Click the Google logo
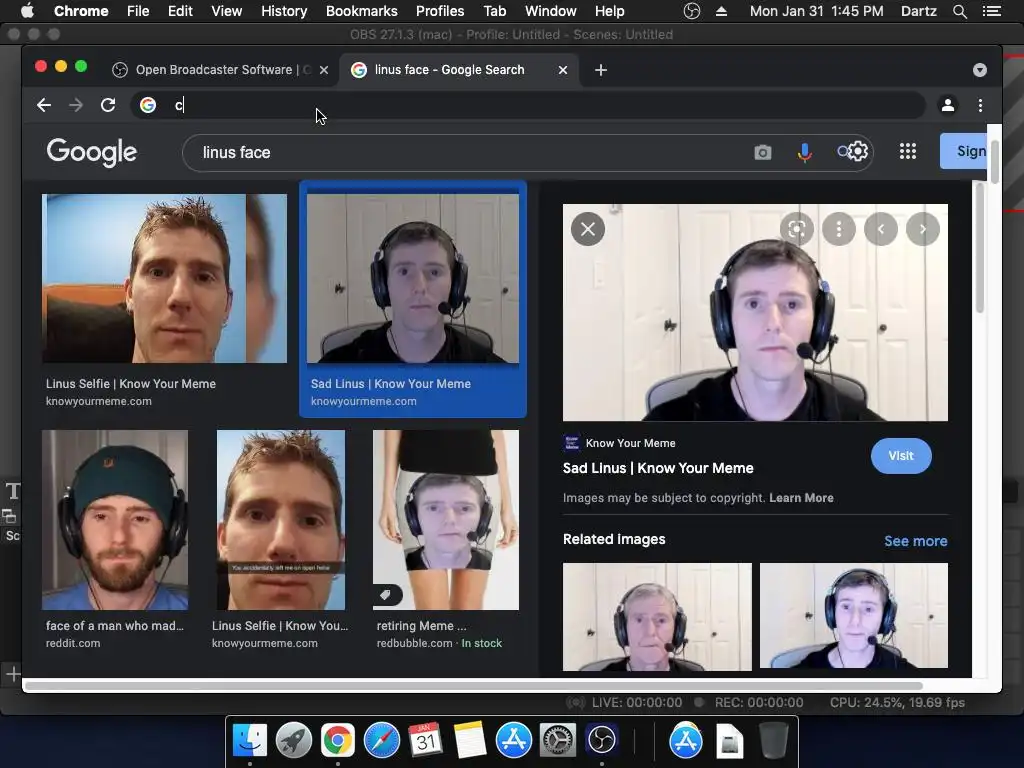1024x768 pixels. (x=91, y=152)
